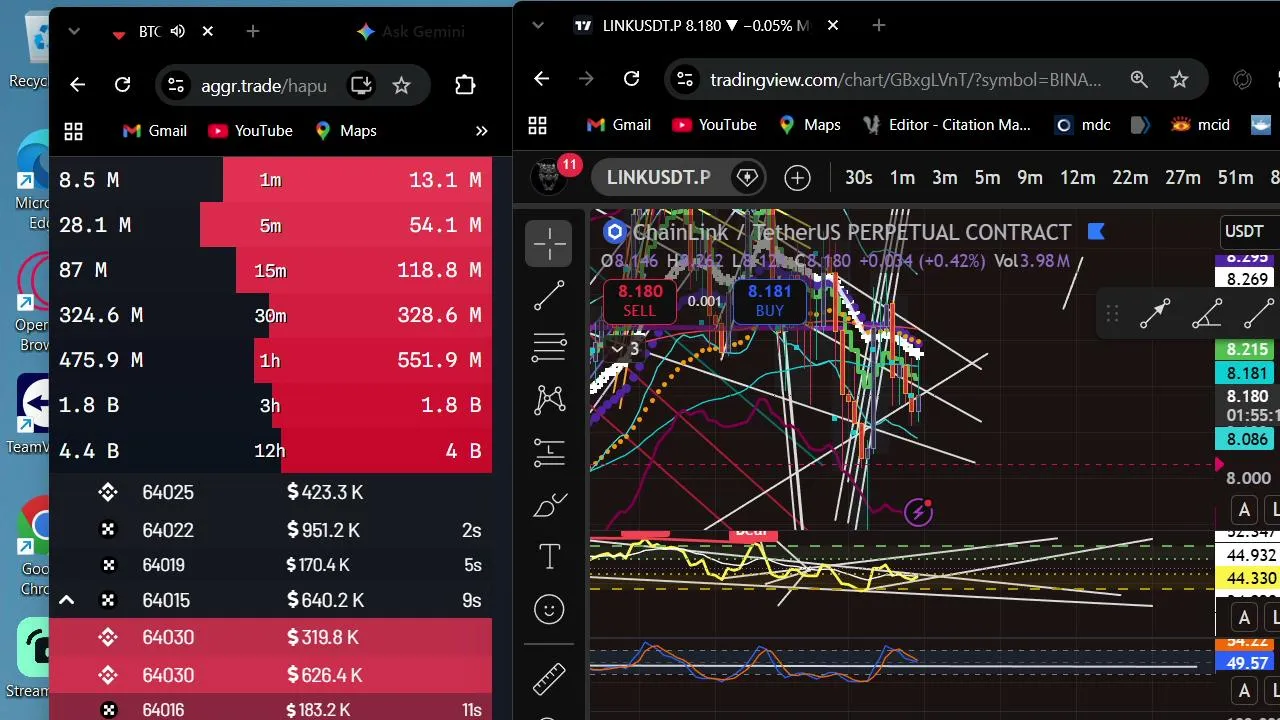
Task: Open the LINKUSDT.P symbol search
Action: pos(658,178)
